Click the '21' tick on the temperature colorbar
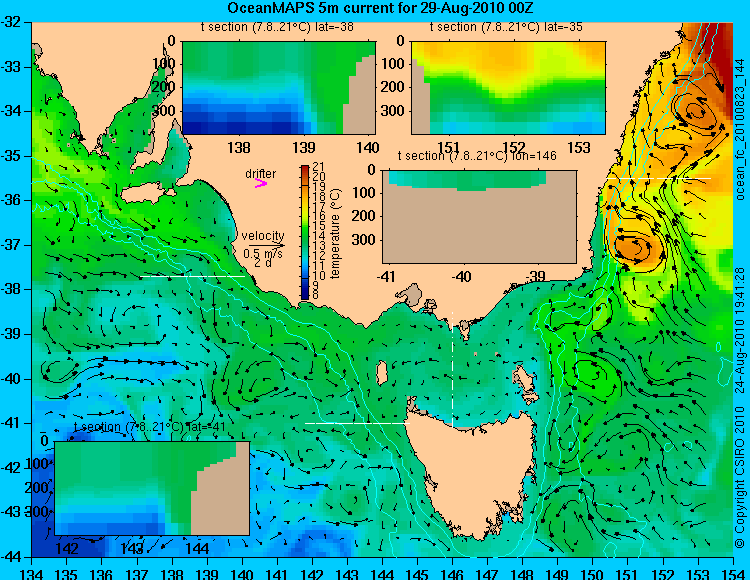Screen dimensions: 750x580 tap(318, 166)
